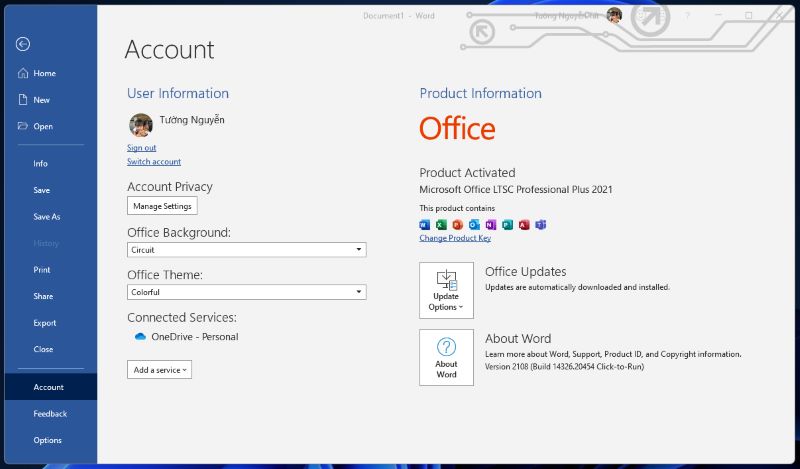Click the Word app icon under product contains
Image resolution: width=800 pixels, height=469 pixels.
[424, 225]
